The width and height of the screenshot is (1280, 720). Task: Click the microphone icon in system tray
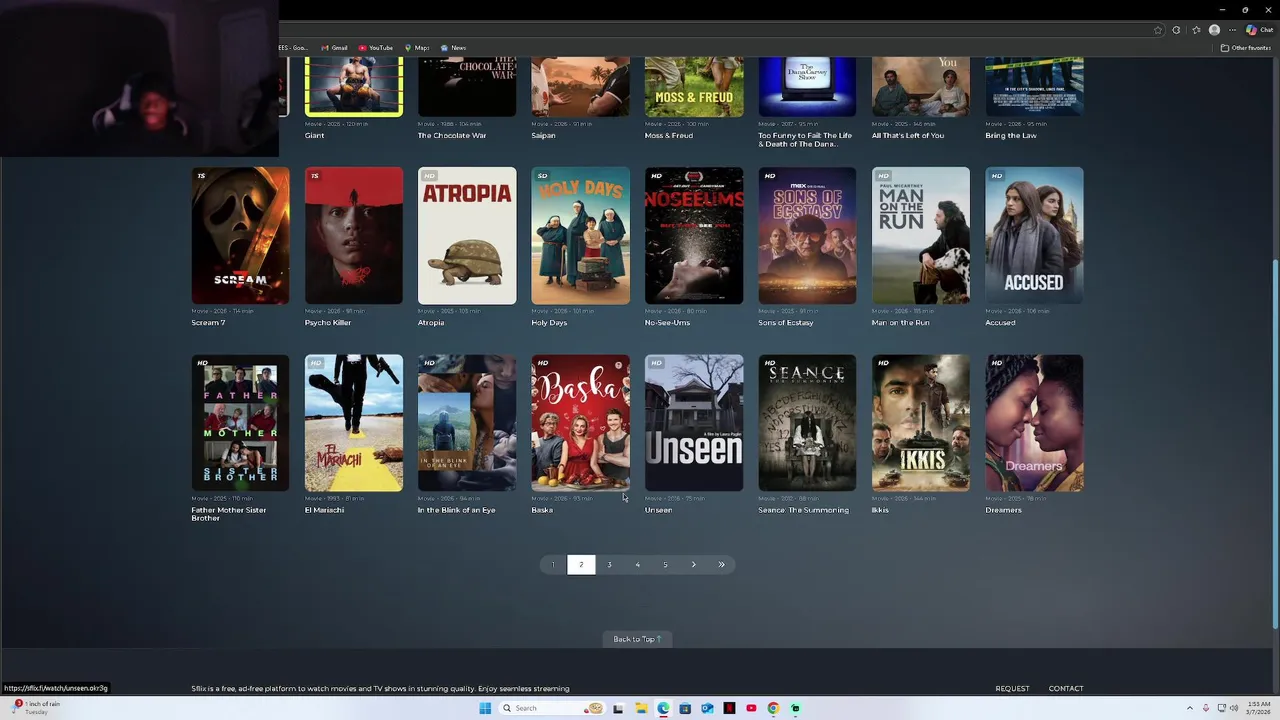click(1205, 708)
